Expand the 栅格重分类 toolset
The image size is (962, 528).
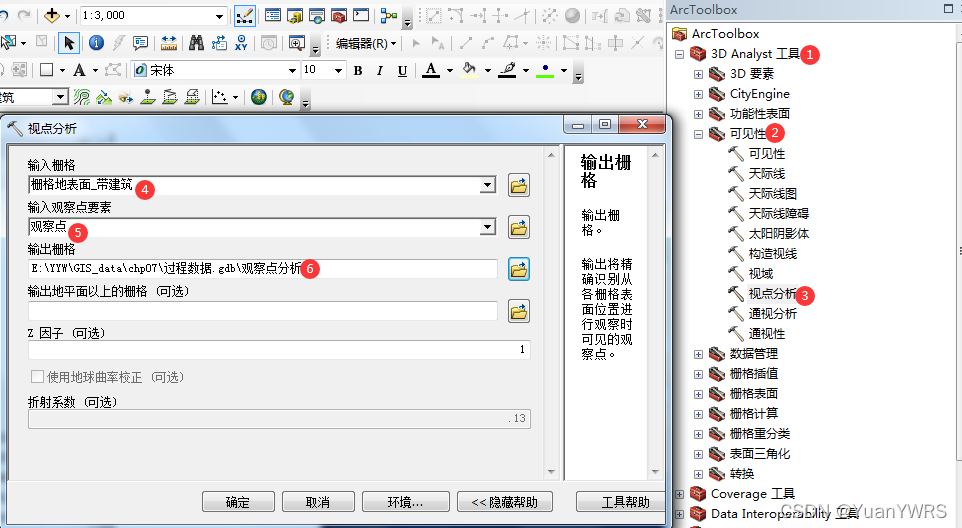pos(698,435)
